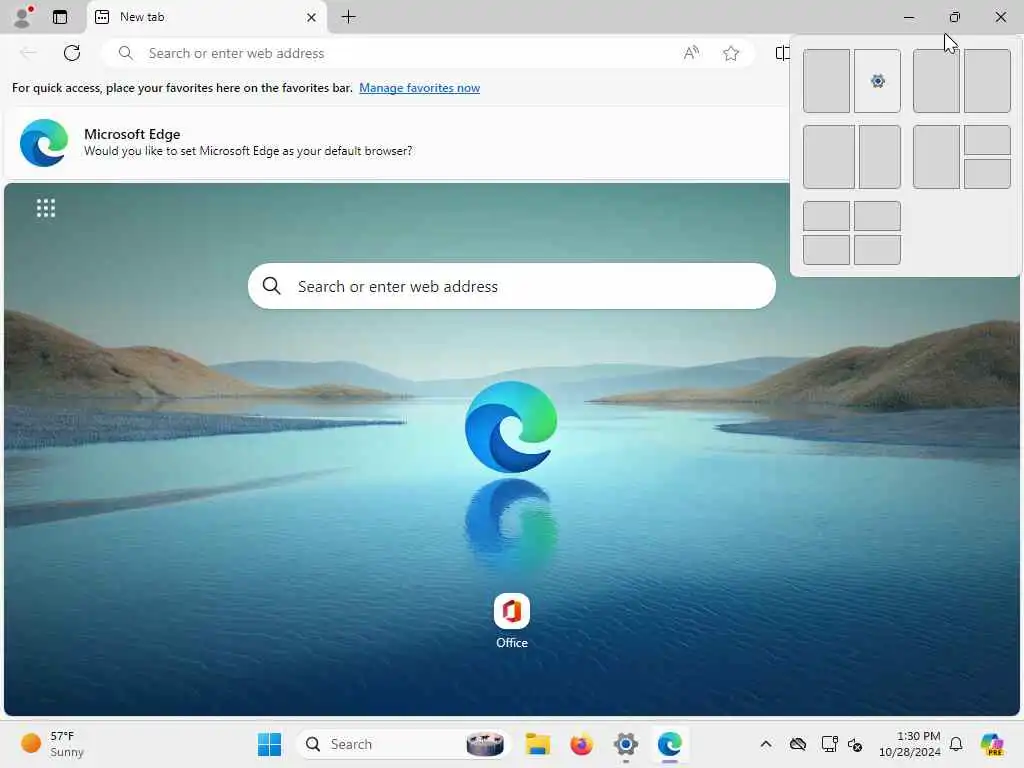The image size is (1024, 768).
Task: Click the OneDrive cloud tray icon
Action: click(797, 744)
